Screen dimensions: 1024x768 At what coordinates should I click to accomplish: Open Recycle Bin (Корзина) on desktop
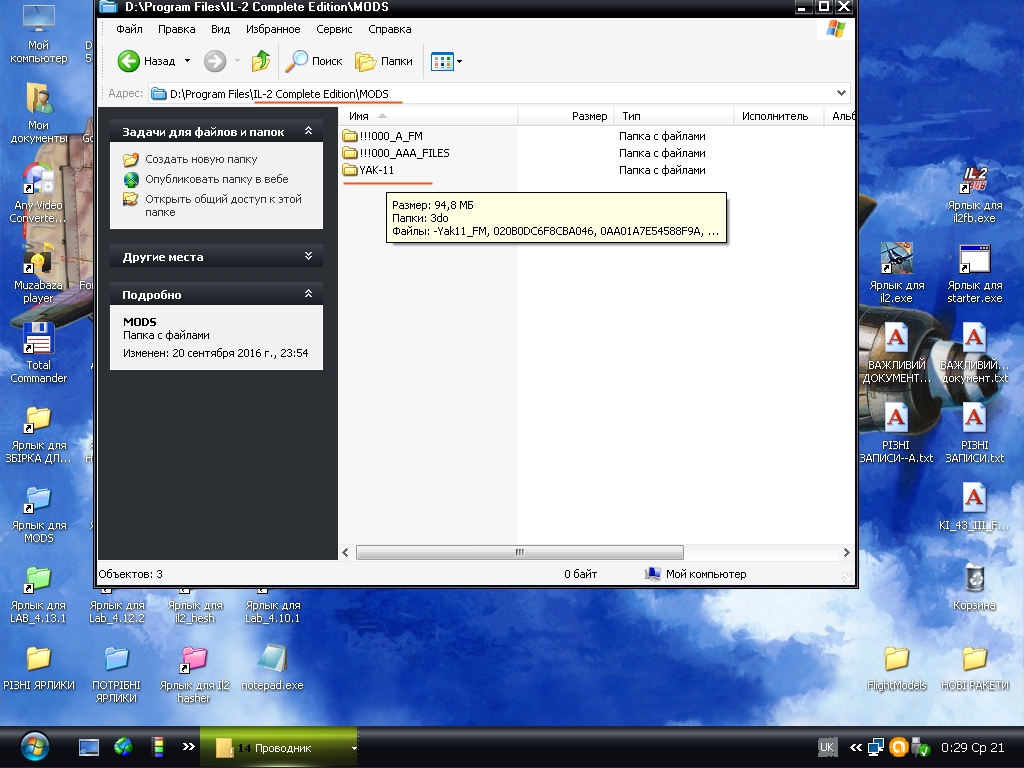tap(974, 586)
